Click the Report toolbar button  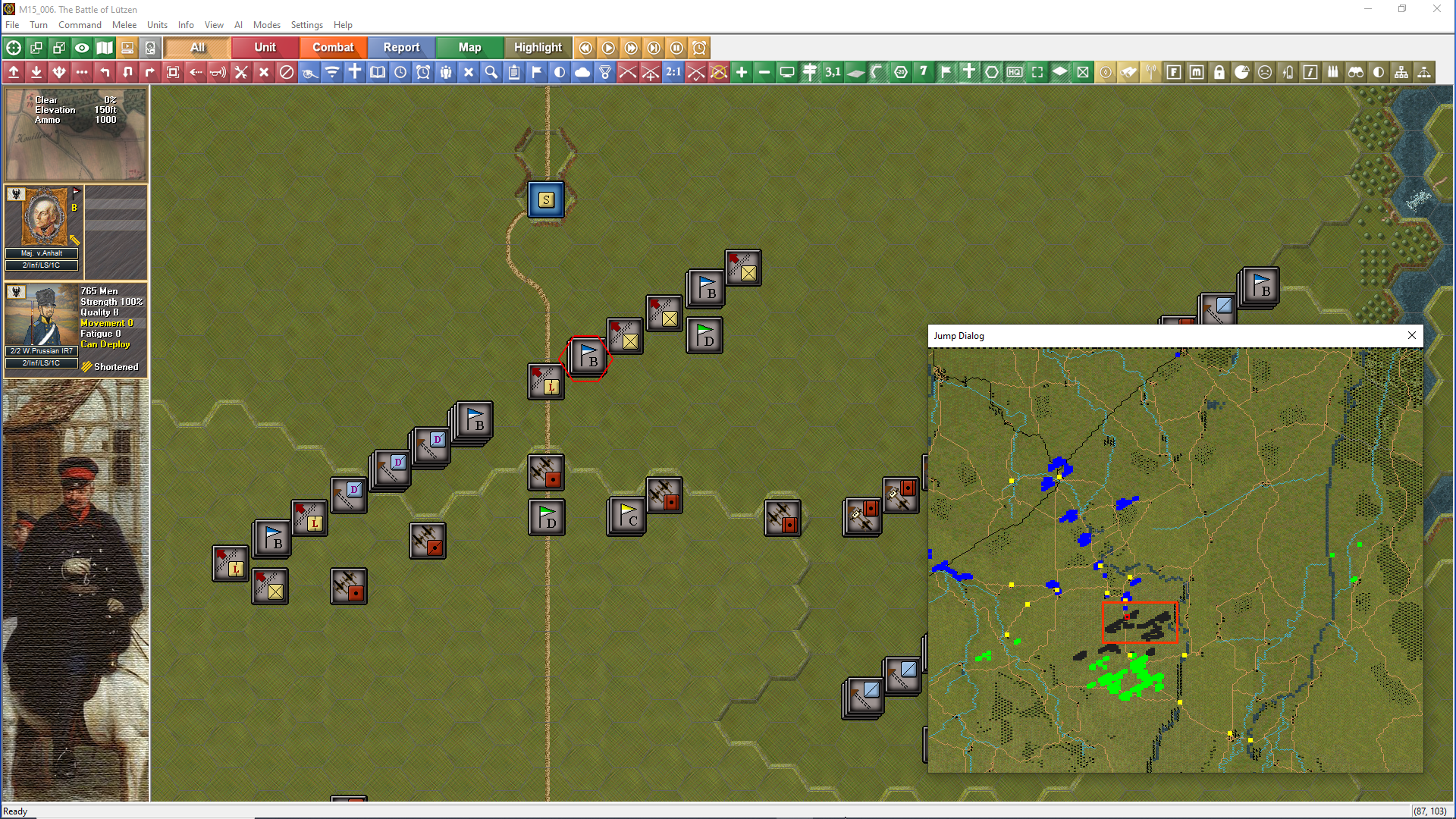[401, 48]
